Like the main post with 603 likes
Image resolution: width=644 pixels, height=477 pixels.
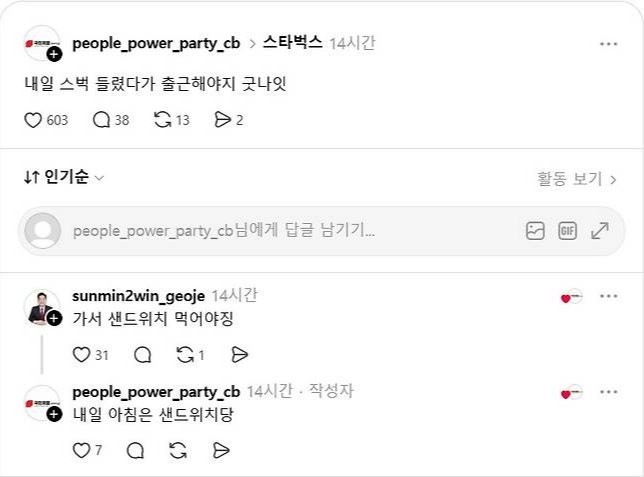pyautogui.click(x=33, y=120)
